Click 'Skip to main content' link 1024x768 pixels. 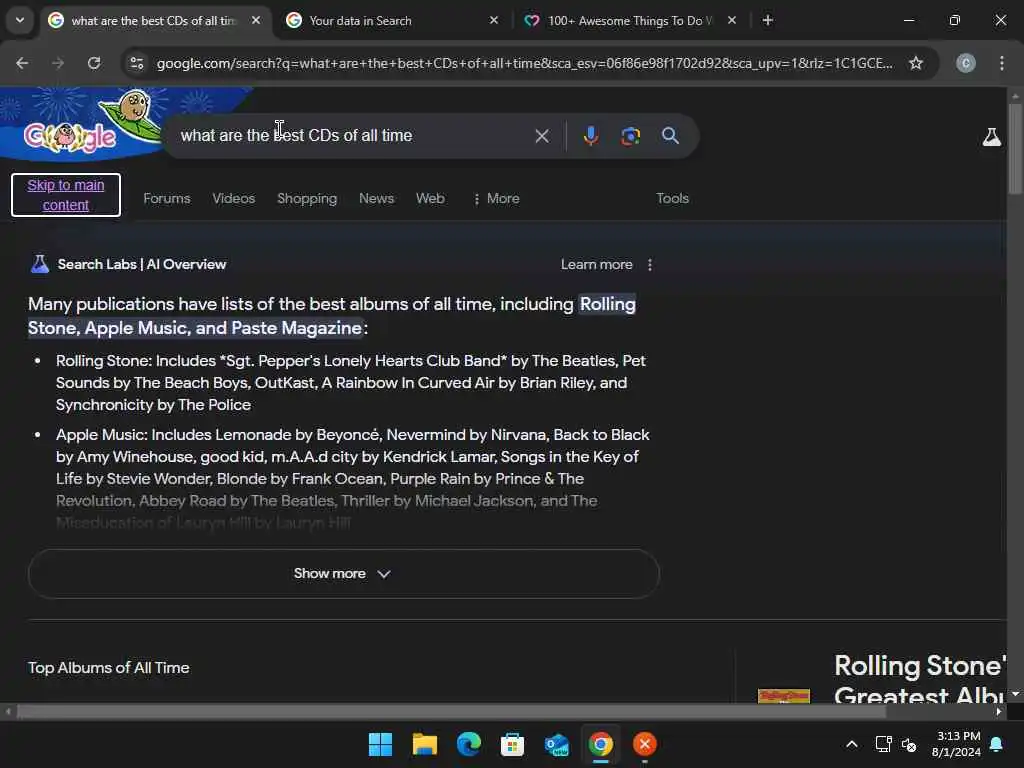coord(66,195)
